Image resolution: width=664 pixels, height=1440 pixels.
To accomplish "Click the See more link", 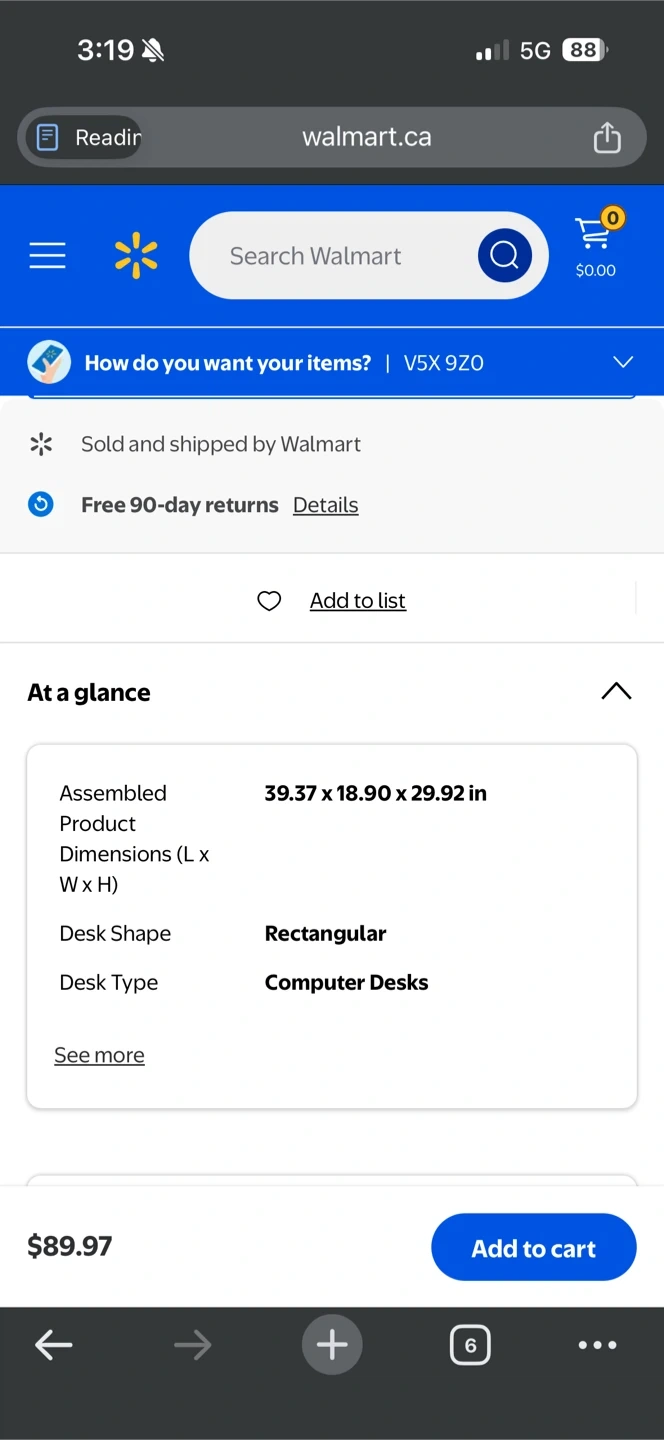I will click(x=99, y=1055).
